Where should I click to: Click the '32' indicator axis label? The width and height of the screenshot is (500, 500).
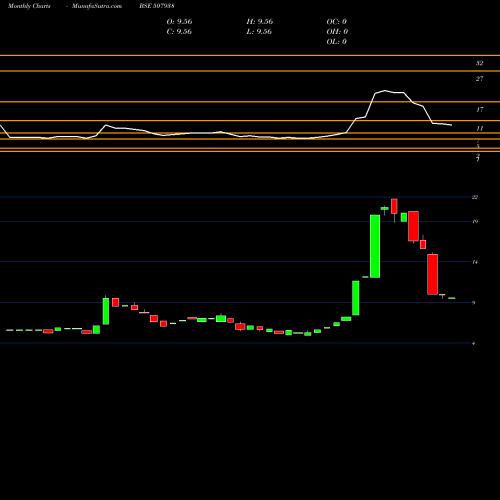(479, 63)
